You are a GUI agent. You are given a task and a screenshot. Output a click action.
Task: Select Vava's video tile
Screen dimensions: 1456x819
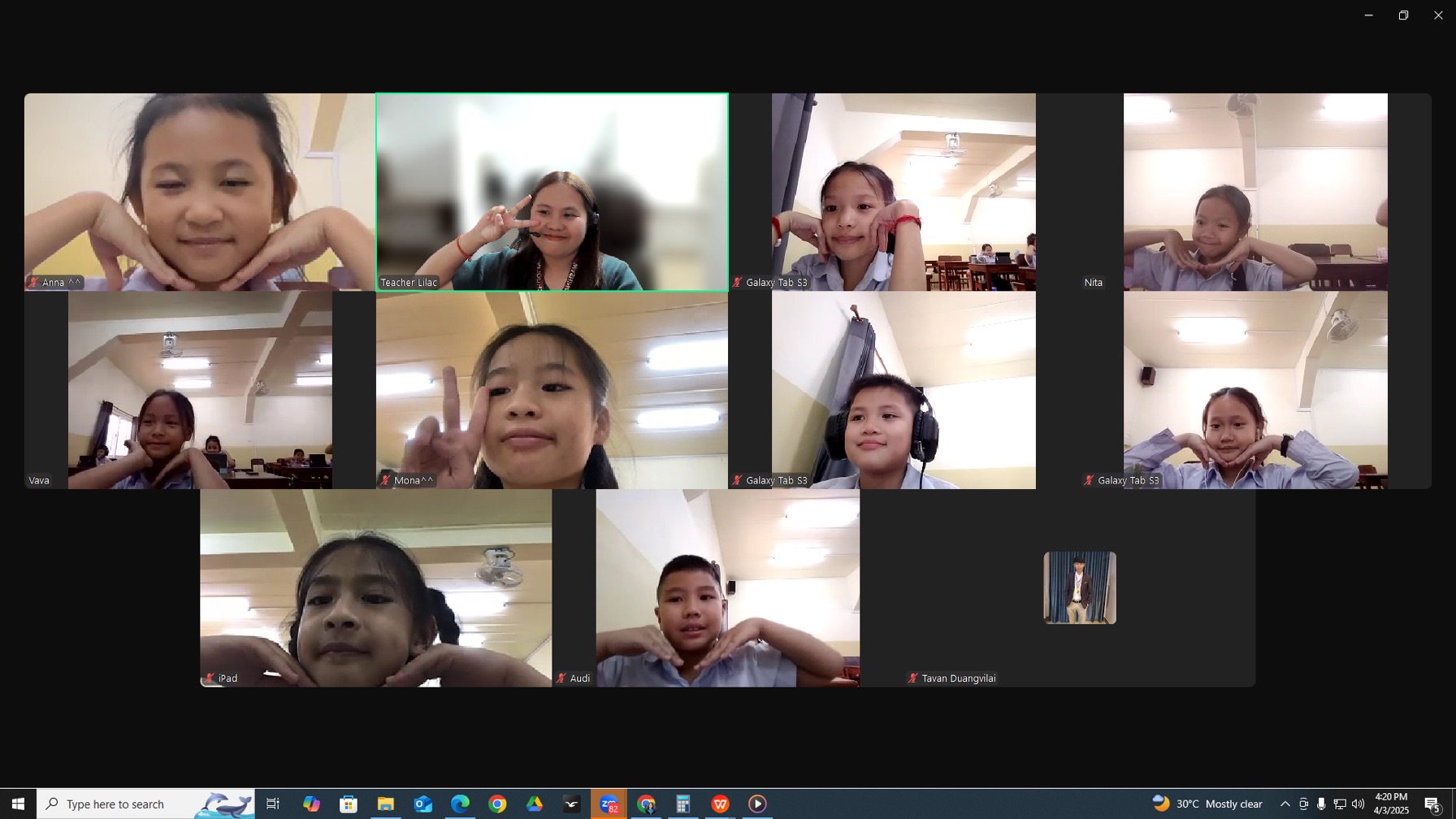click(x=200, y=390)
